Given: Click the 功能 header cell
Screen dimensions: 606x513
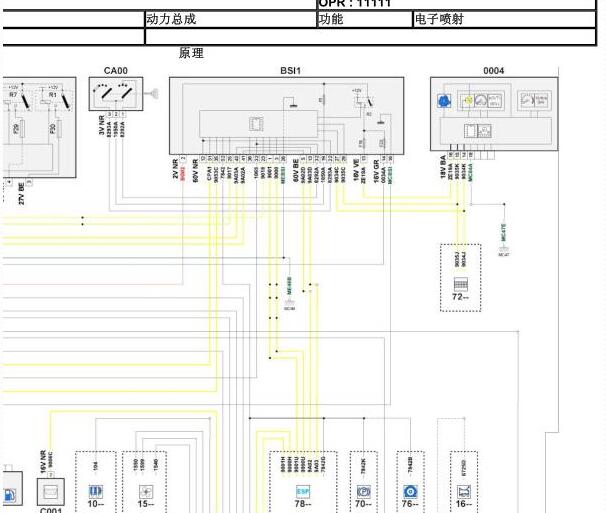Looking at the screenshot, I should [364, 19].
